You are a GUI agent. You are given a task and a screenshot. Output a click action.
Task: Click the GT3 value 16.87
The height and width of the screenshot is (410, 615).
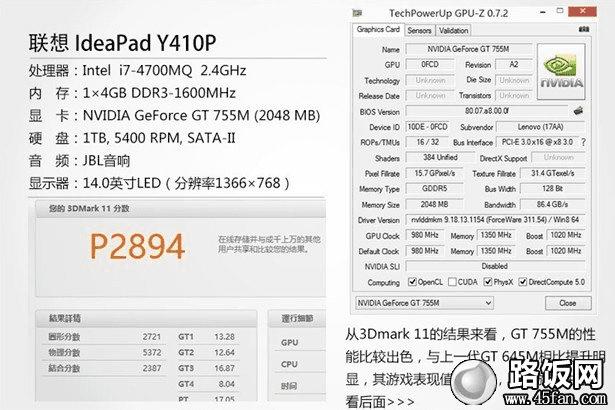click(x=224, y=368)
